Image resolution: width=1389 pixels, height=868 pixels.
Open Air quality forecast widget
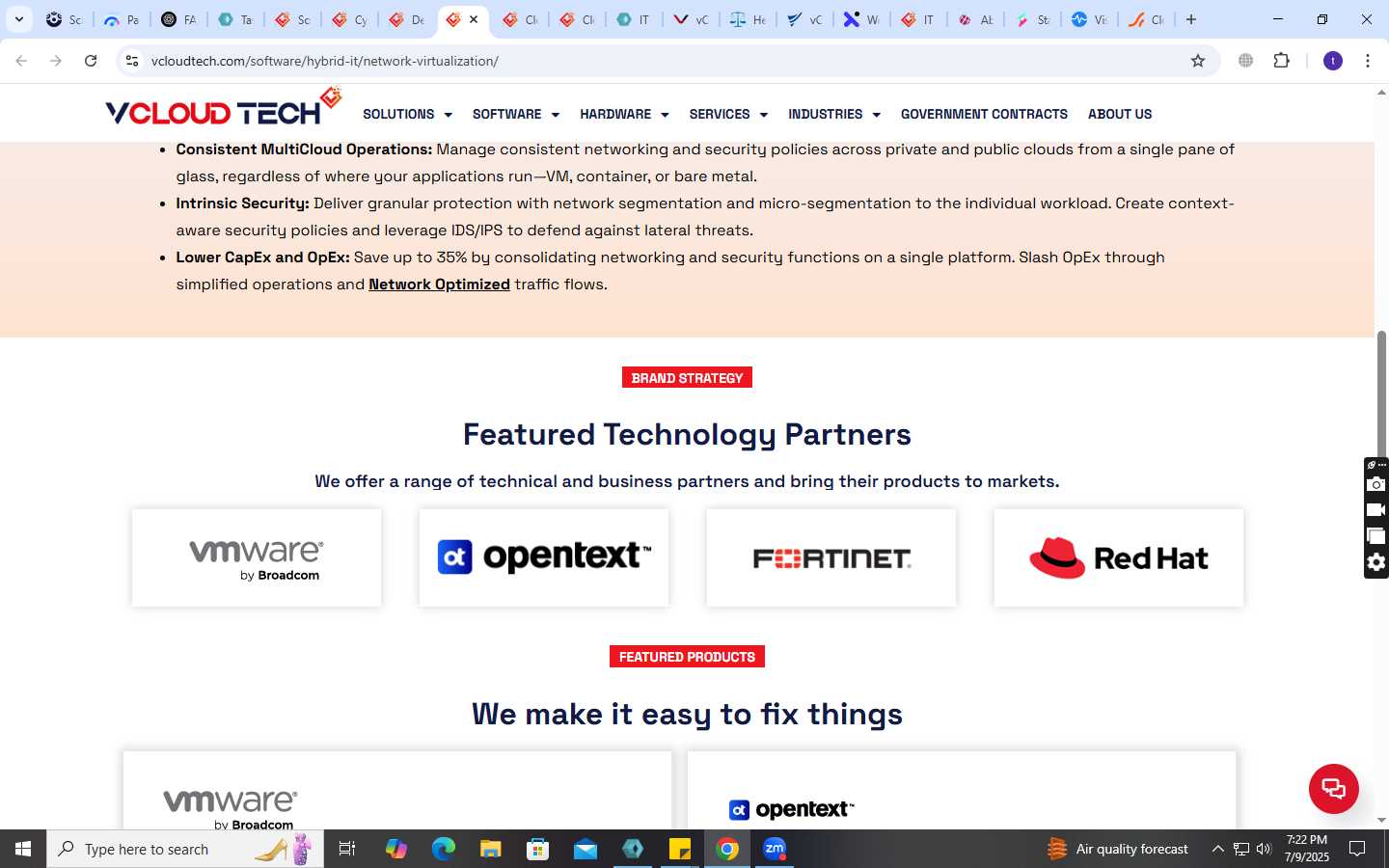[x=1119, y=849]
